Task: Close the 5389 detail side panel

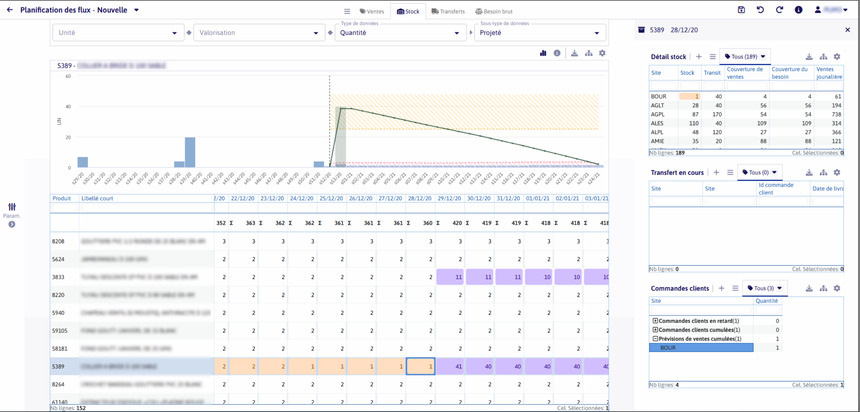Action: point(847,30)
